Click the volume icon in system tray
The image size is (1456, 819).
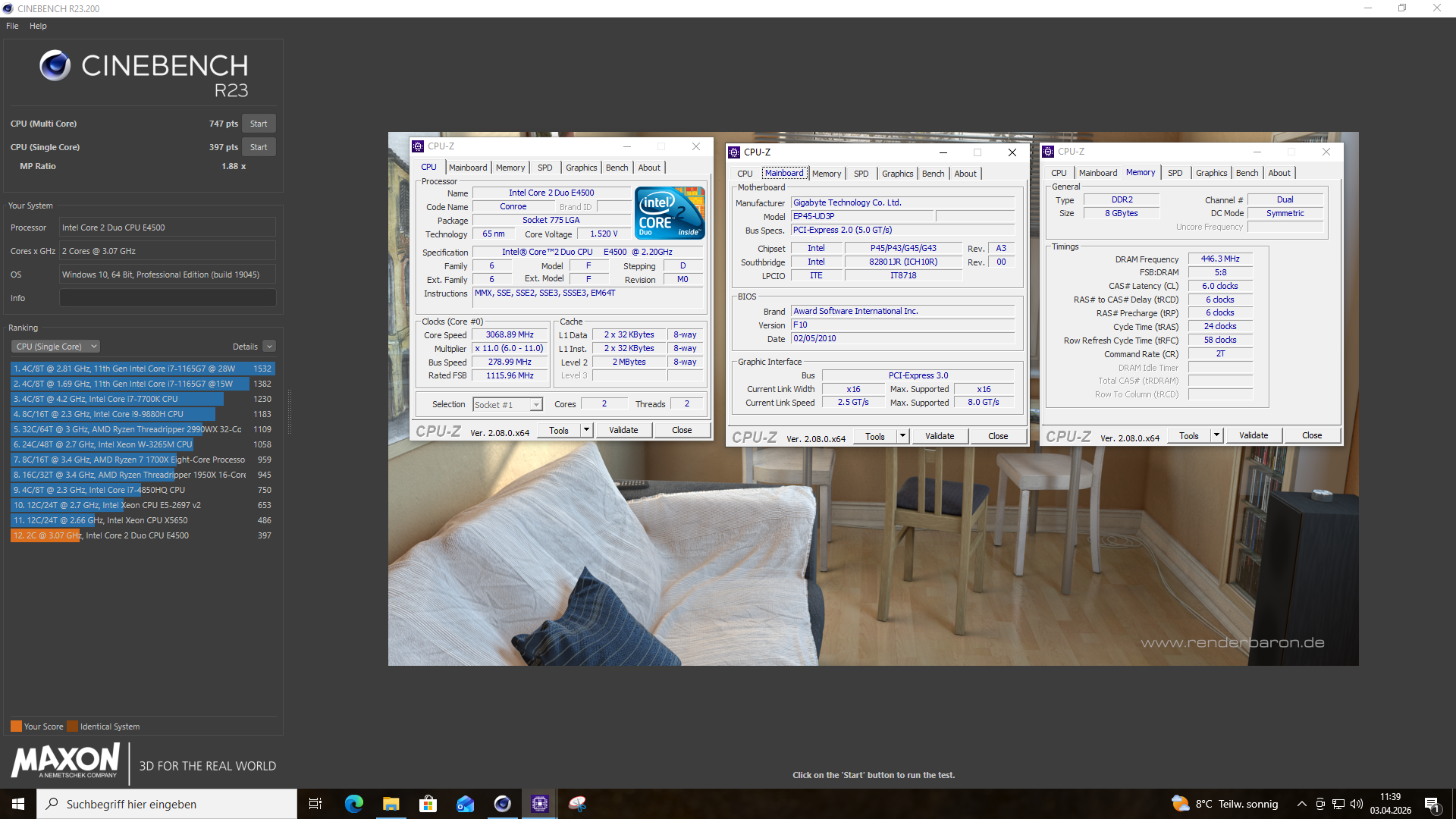point(1357,804)
